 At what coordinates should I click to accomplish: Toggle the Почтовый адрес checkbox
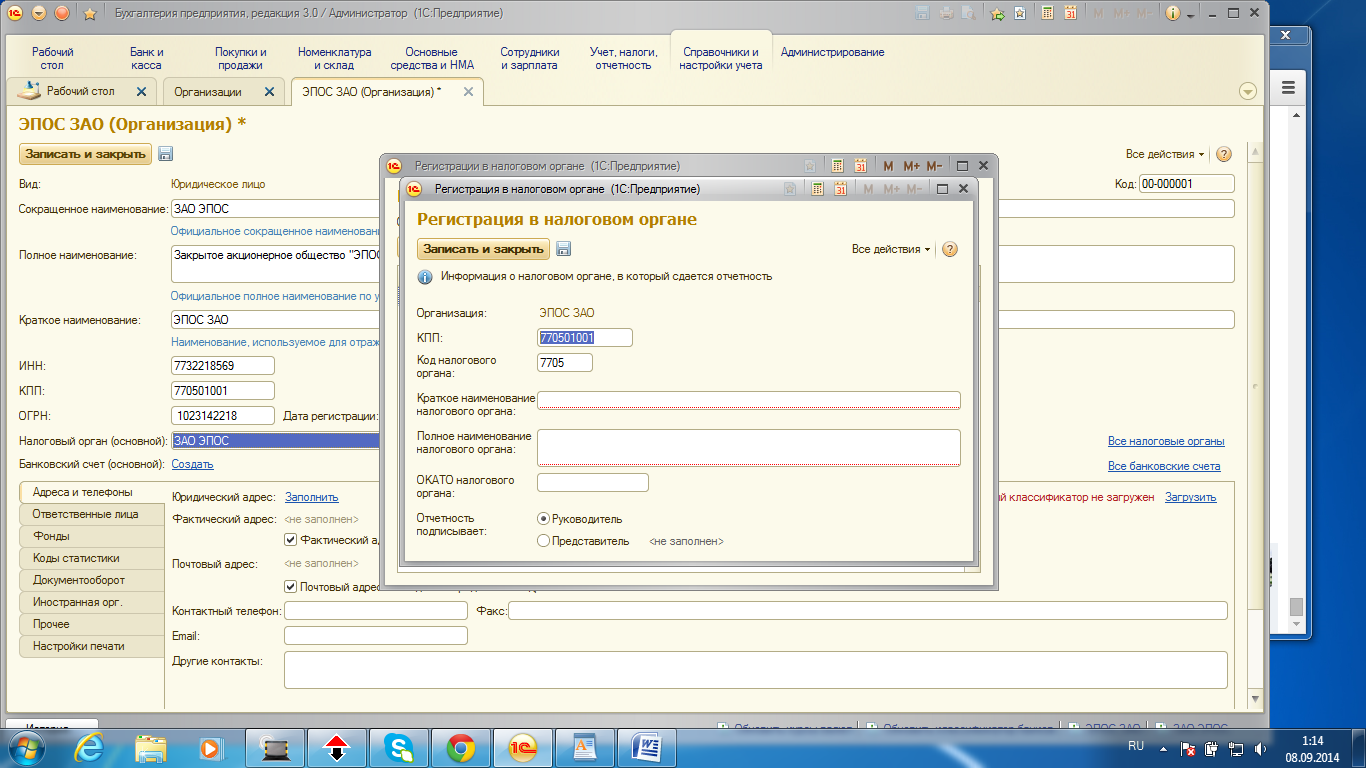click(291, 587)
